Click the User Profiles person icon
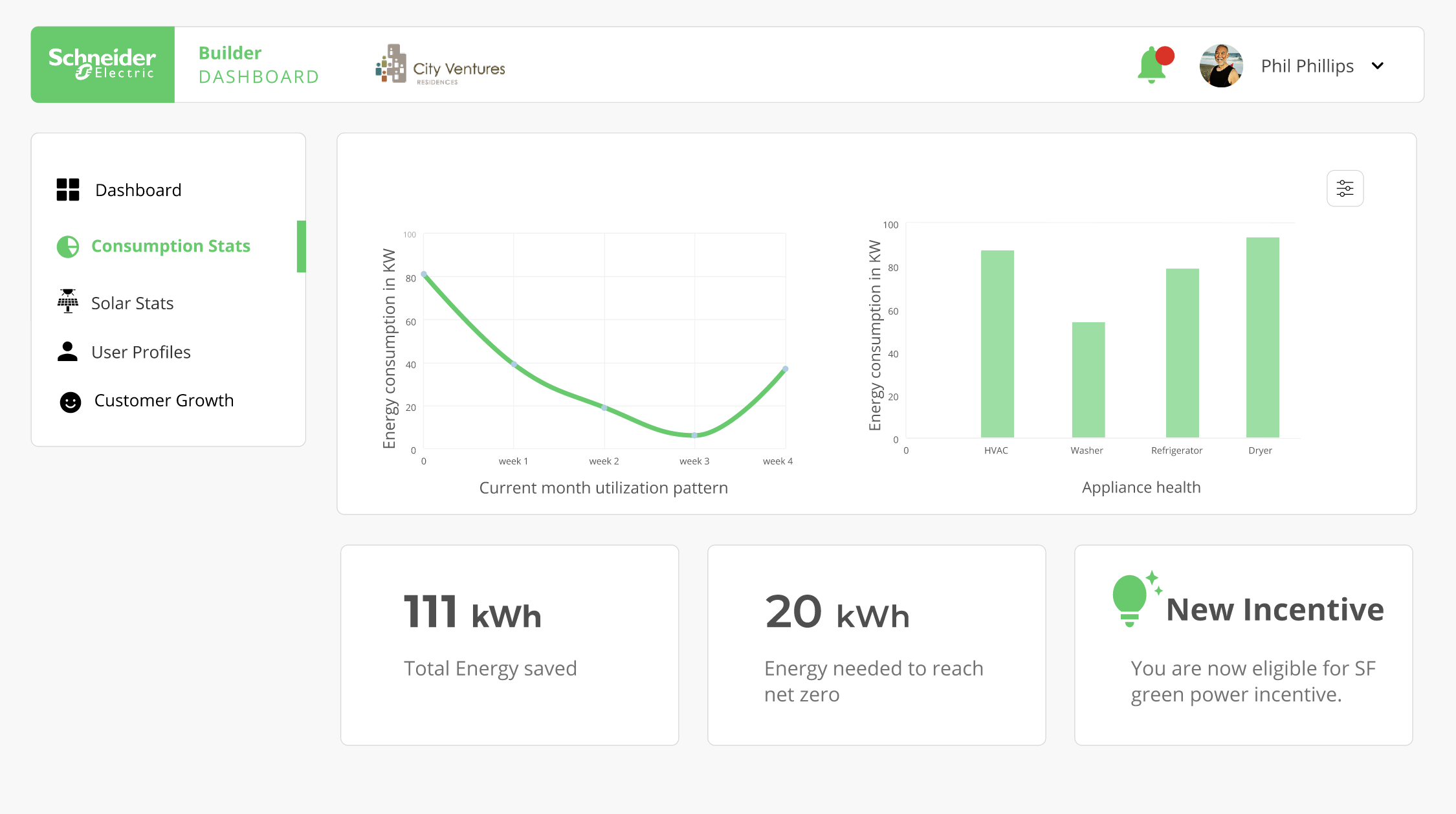 (x=67, y=351)
